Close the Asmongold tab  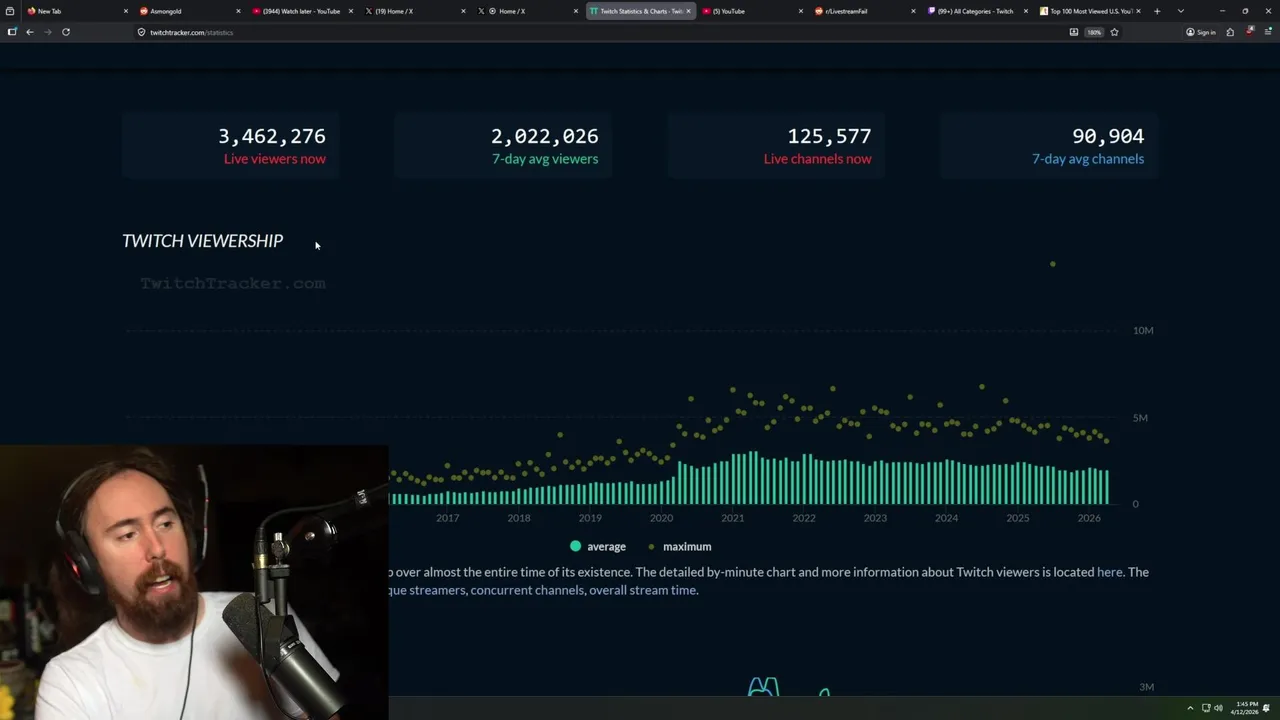[x=238, y=11]
